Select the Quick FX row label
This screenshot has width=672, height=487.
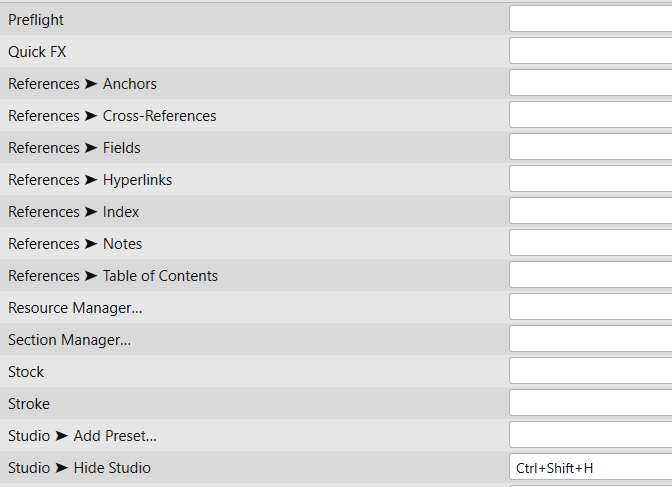[37, 52]
